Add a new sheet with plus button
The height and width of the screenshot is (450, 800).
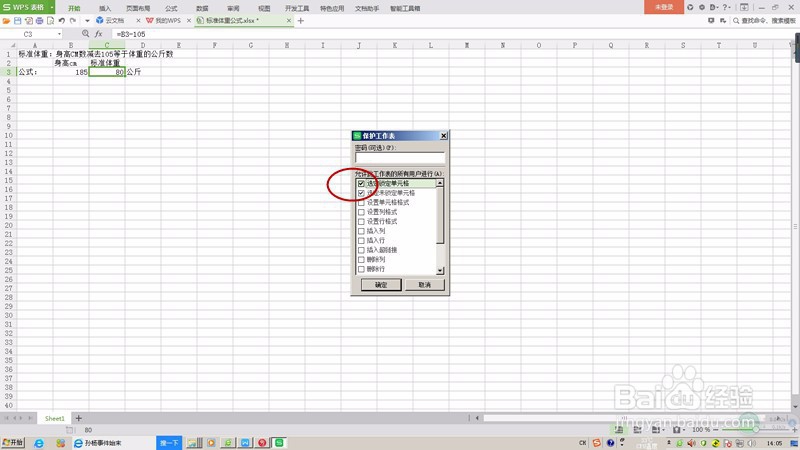pos(79,418)
